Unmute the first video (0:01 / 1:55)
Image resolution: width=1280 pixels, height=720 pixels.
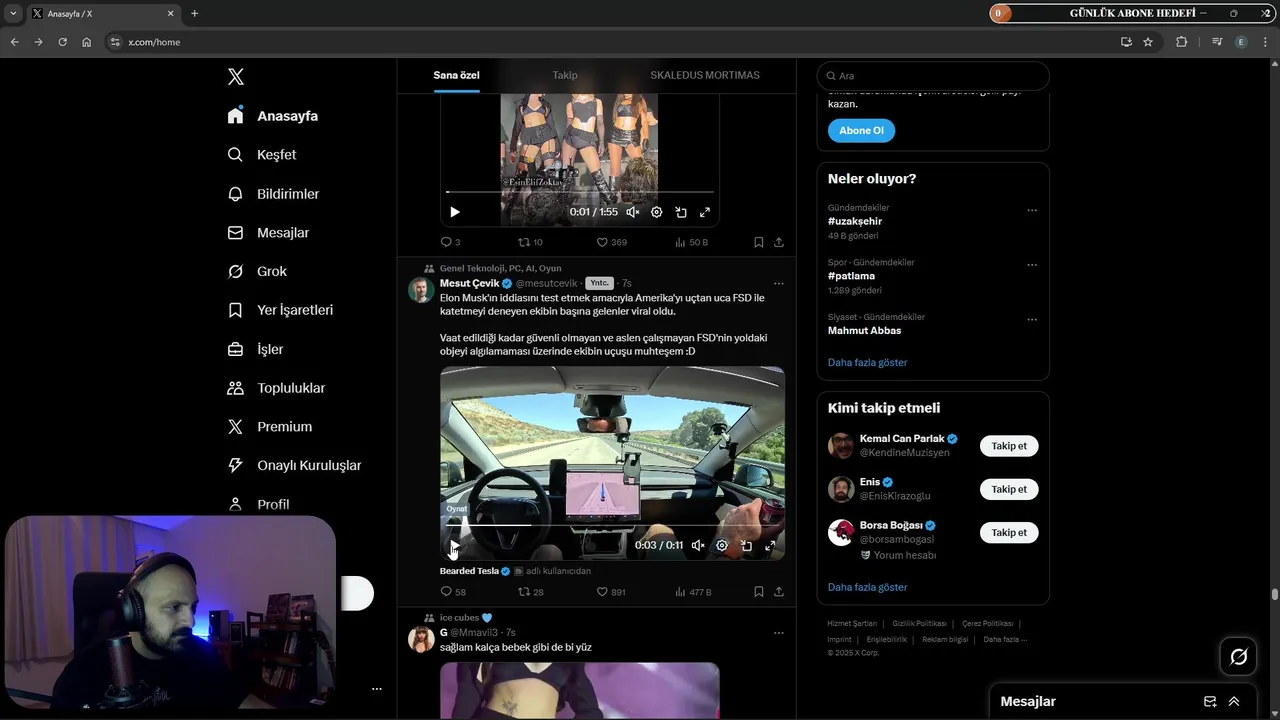pyautogui.click(x=632, y=212)
